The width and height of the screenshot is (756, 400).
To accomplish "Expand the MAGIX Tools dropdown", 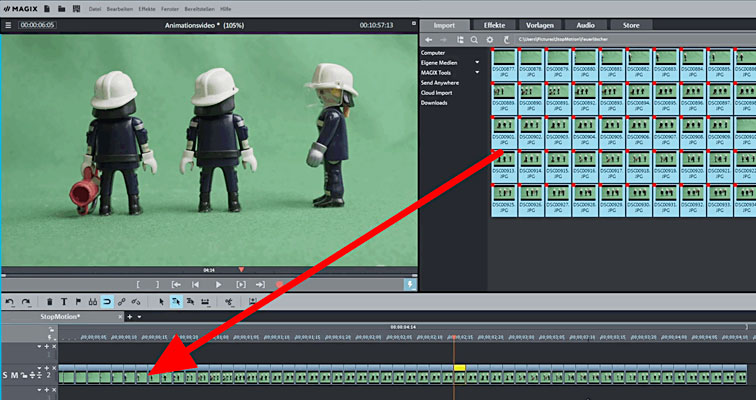I will pos(477,72).
